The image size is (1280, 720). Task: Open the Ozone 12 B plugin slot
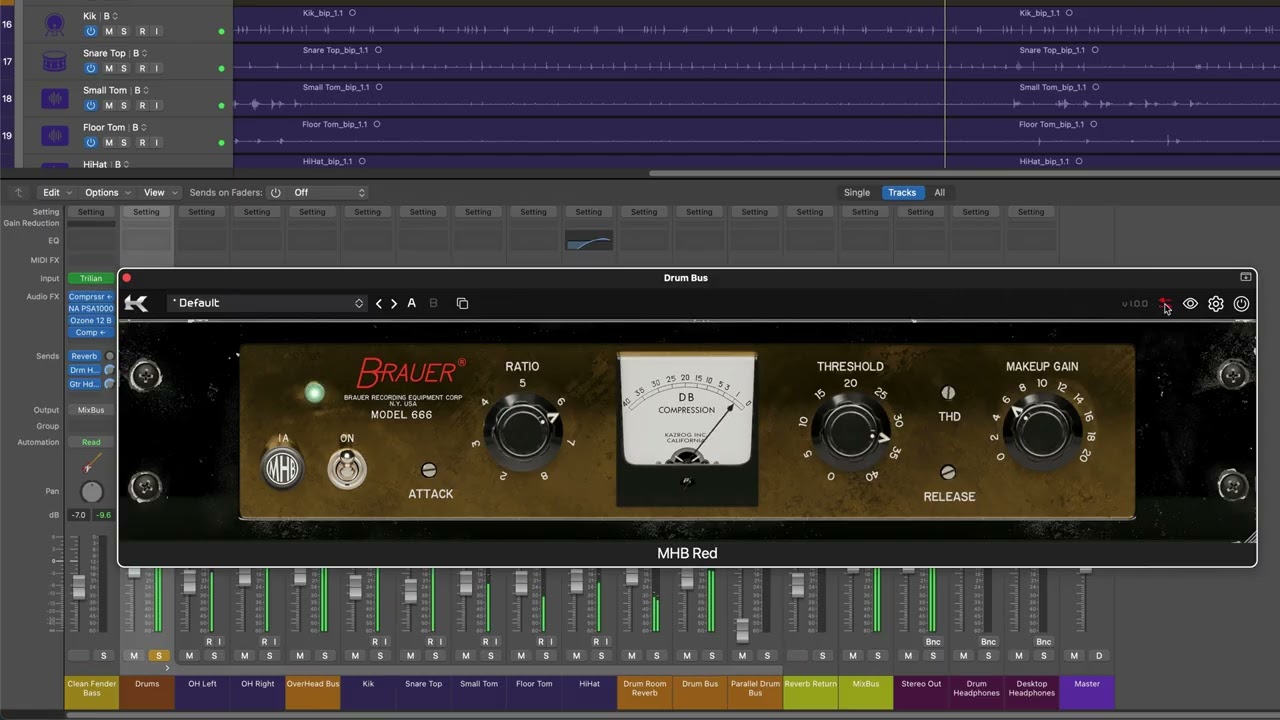(91, 321)
